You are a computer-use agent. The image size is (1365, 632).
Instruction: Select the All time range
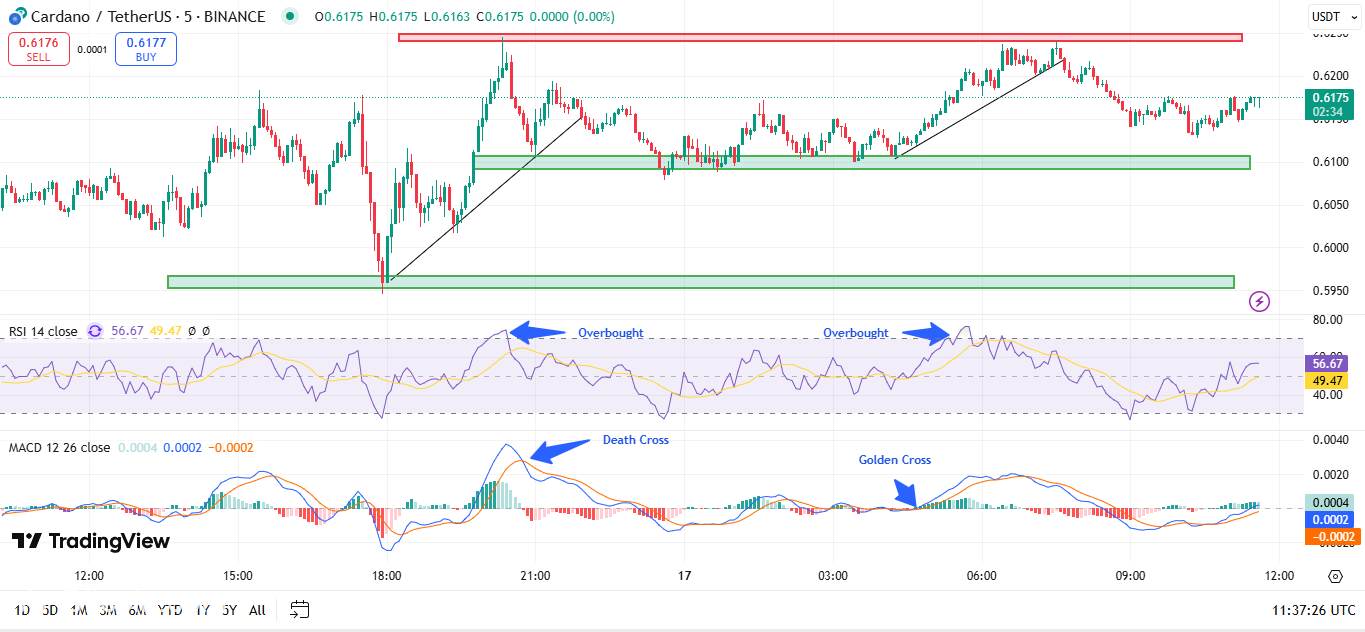pyautogui.click(x=257, y=609)
